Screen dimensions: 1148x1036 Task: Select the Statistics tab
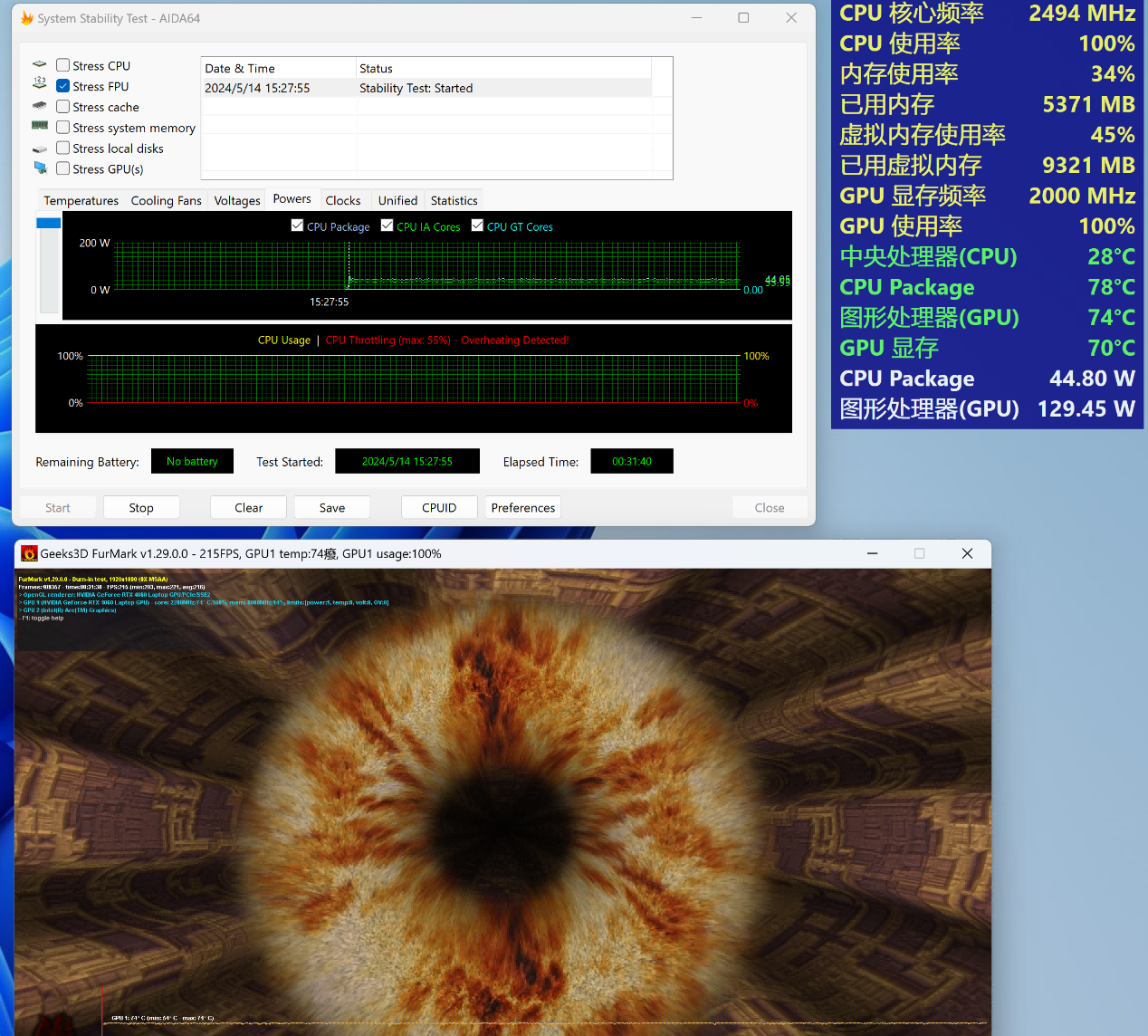tap(454, 200)
